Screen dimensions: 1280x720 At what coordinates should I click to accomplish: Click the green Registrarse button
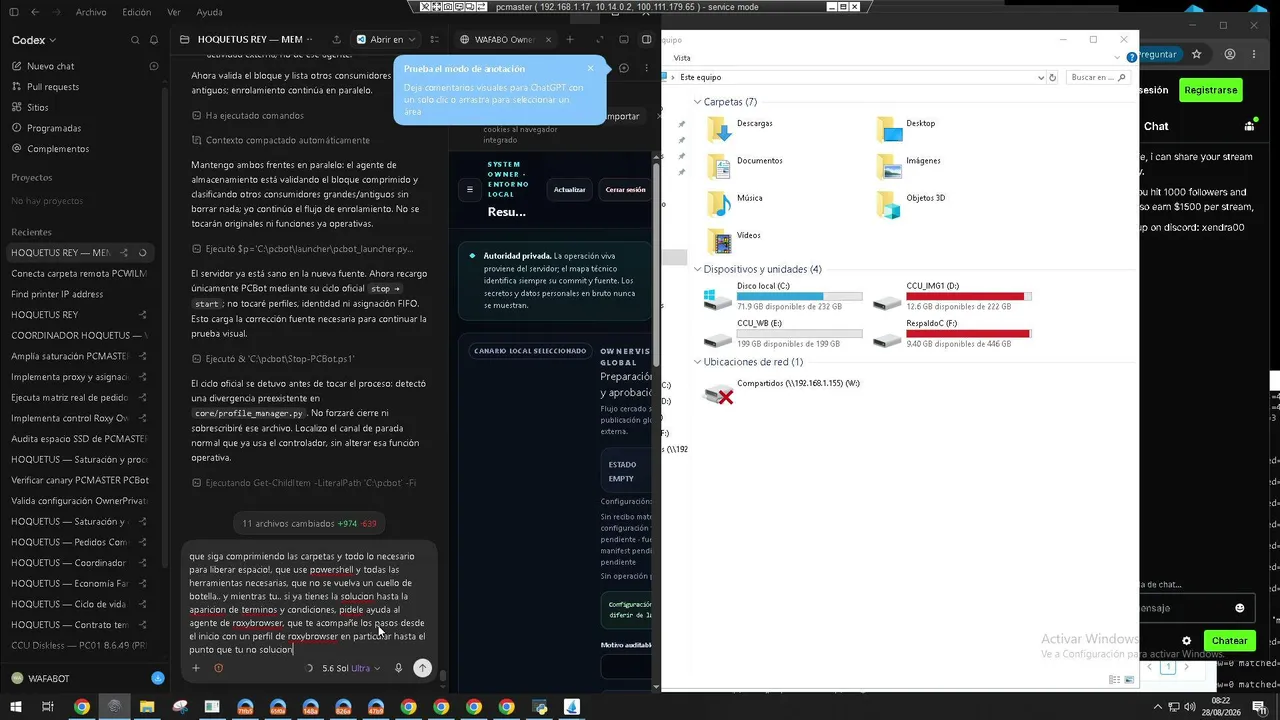click(1210, 90)
